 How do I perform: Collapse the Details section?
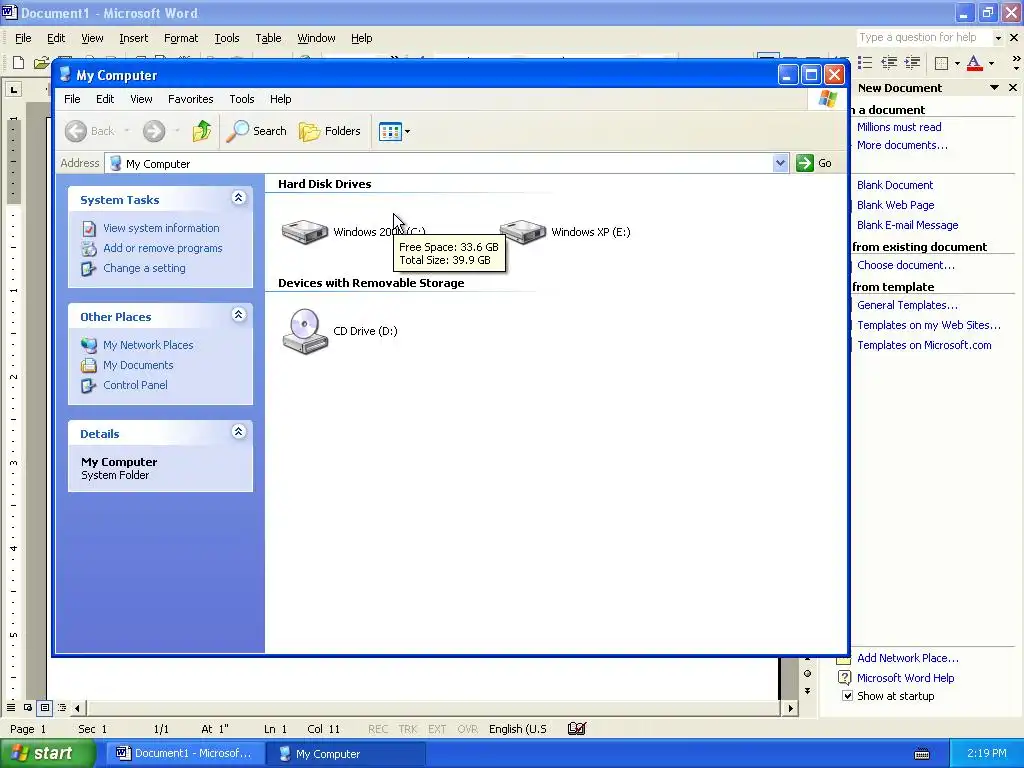point(239,432)
